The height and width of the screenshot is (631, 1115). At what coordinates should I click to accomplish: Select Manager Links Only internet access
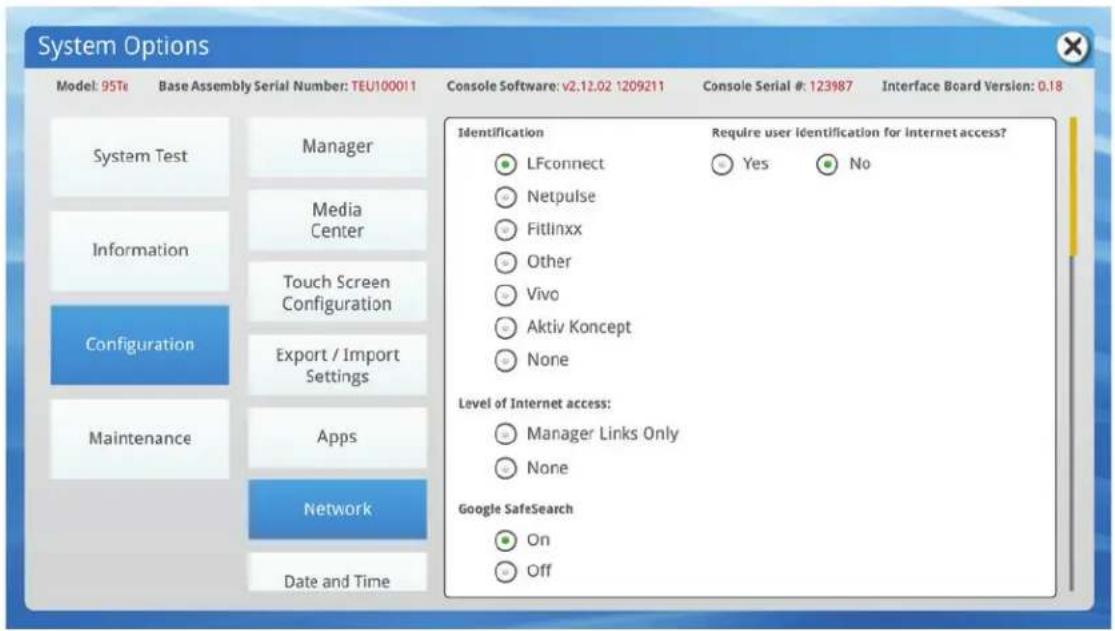click(x=506, y=434)
